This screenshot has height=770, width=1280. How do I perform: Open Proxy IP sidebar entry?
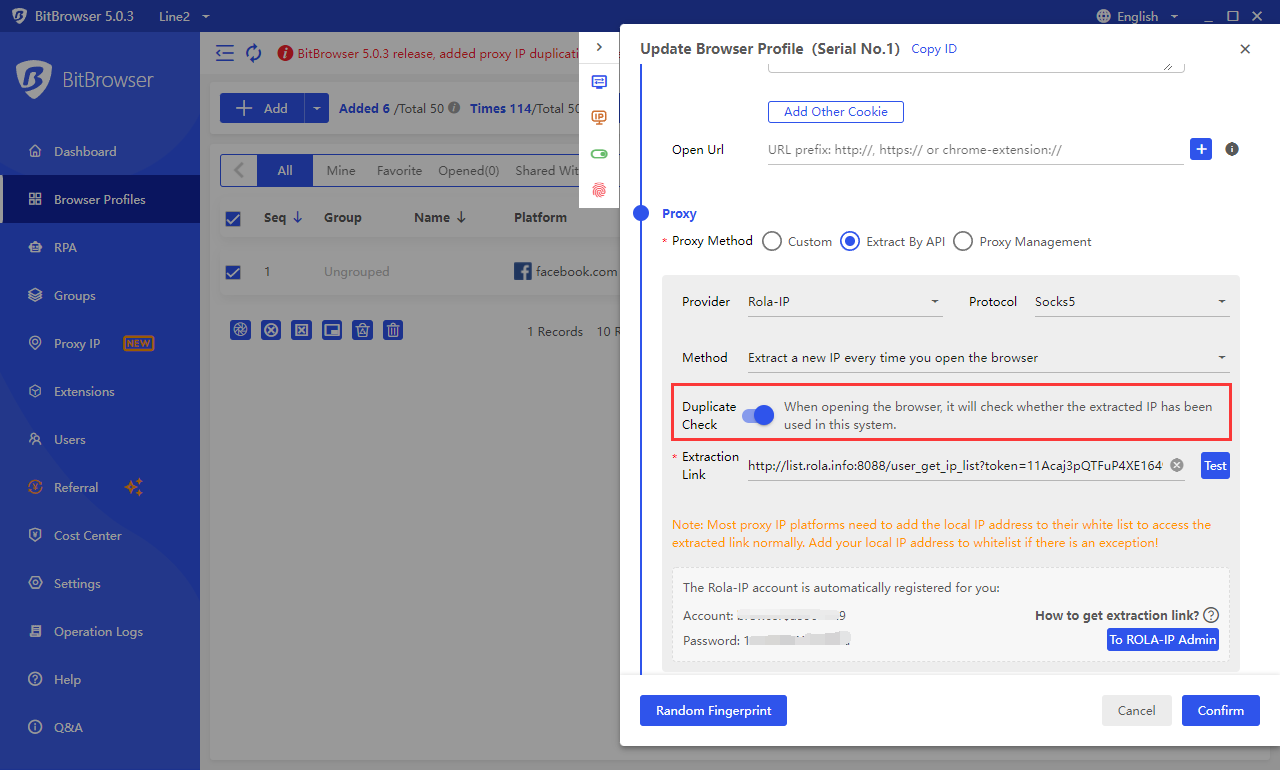pyautogui.click(x=100, y=344)
